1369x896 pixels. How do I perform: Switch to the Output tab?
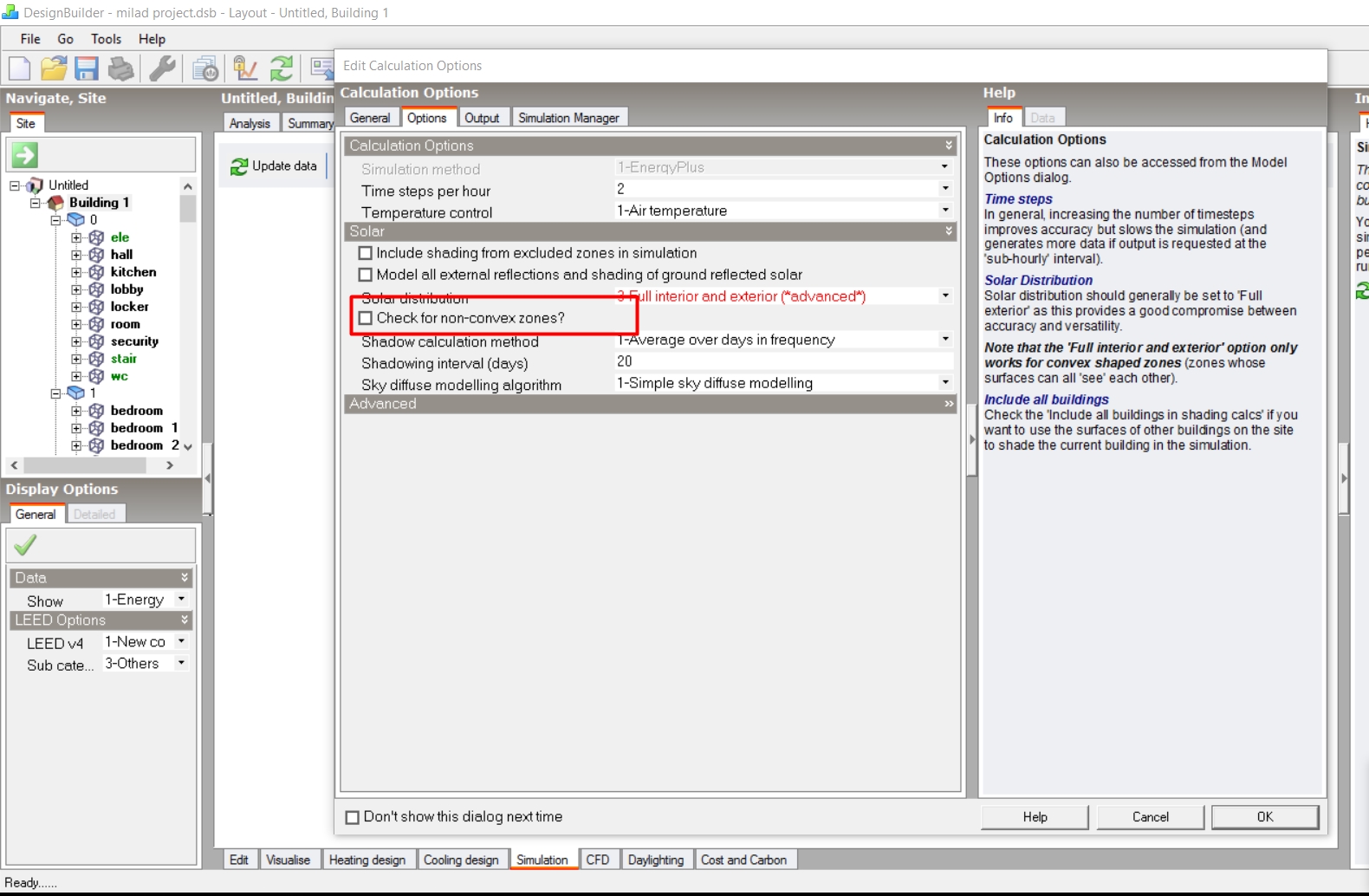[482, 118]
